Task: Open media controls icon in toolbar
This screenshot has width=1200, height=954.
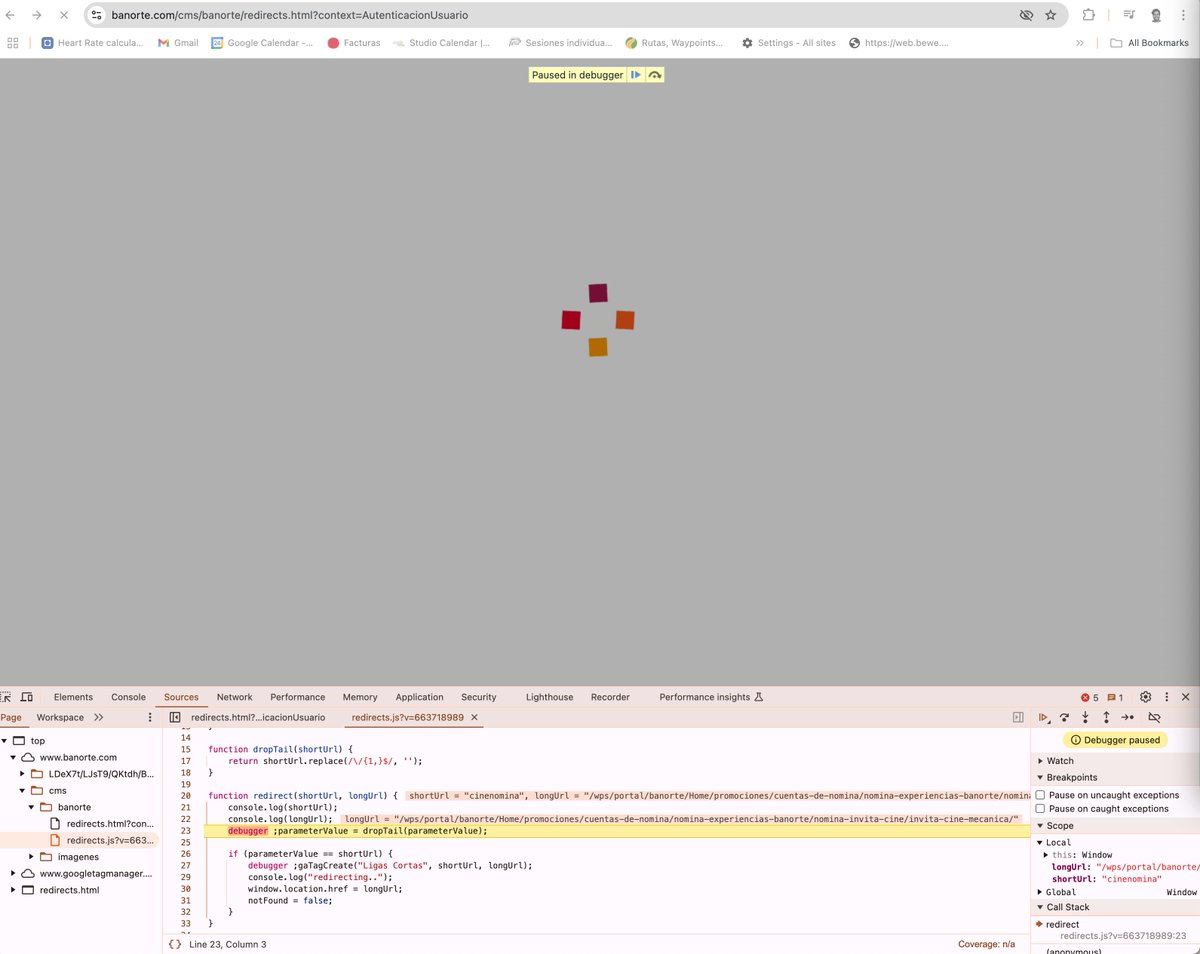Action: (x=1129, y=15)
